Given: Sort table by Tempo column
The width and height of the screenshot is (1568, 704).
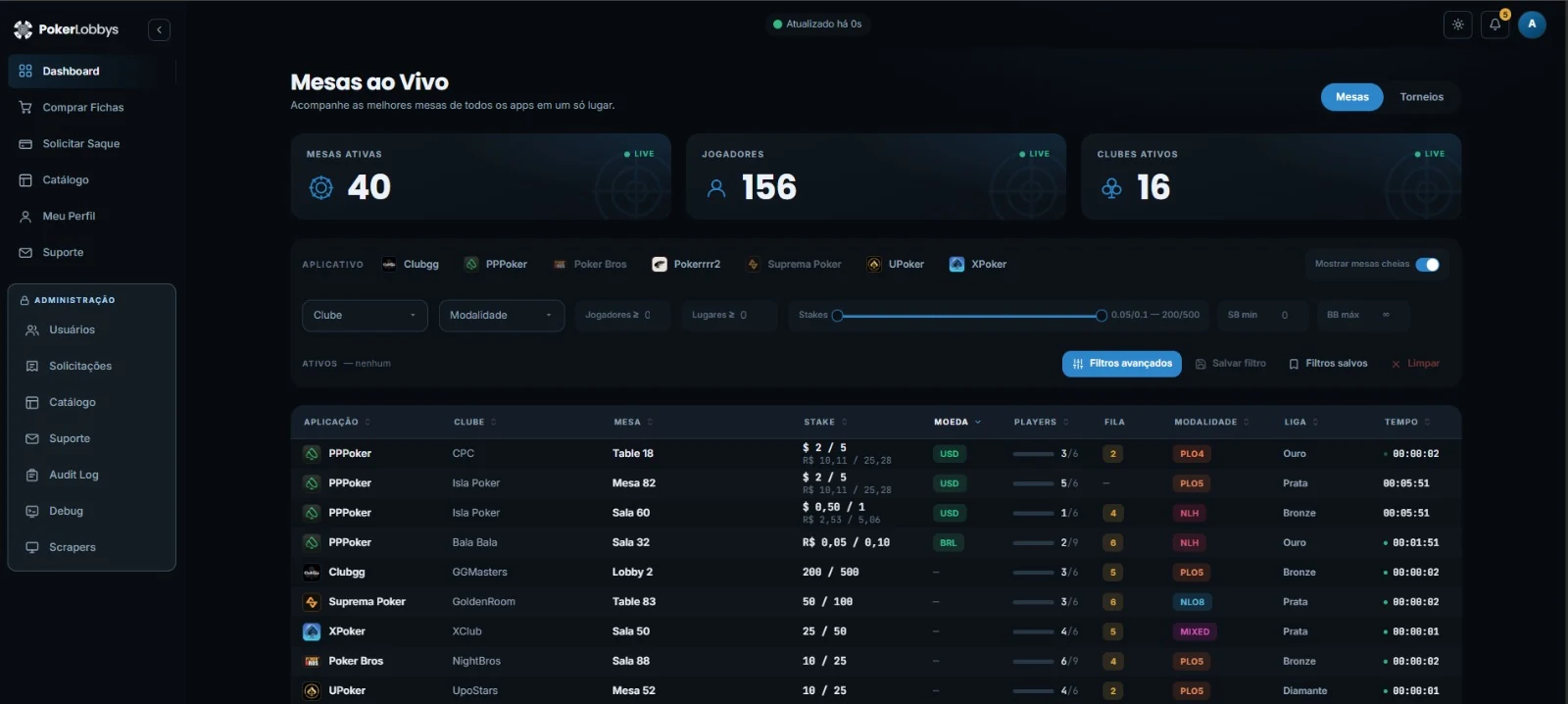Looking at the screenshot, I should [x=1407, y=422].
